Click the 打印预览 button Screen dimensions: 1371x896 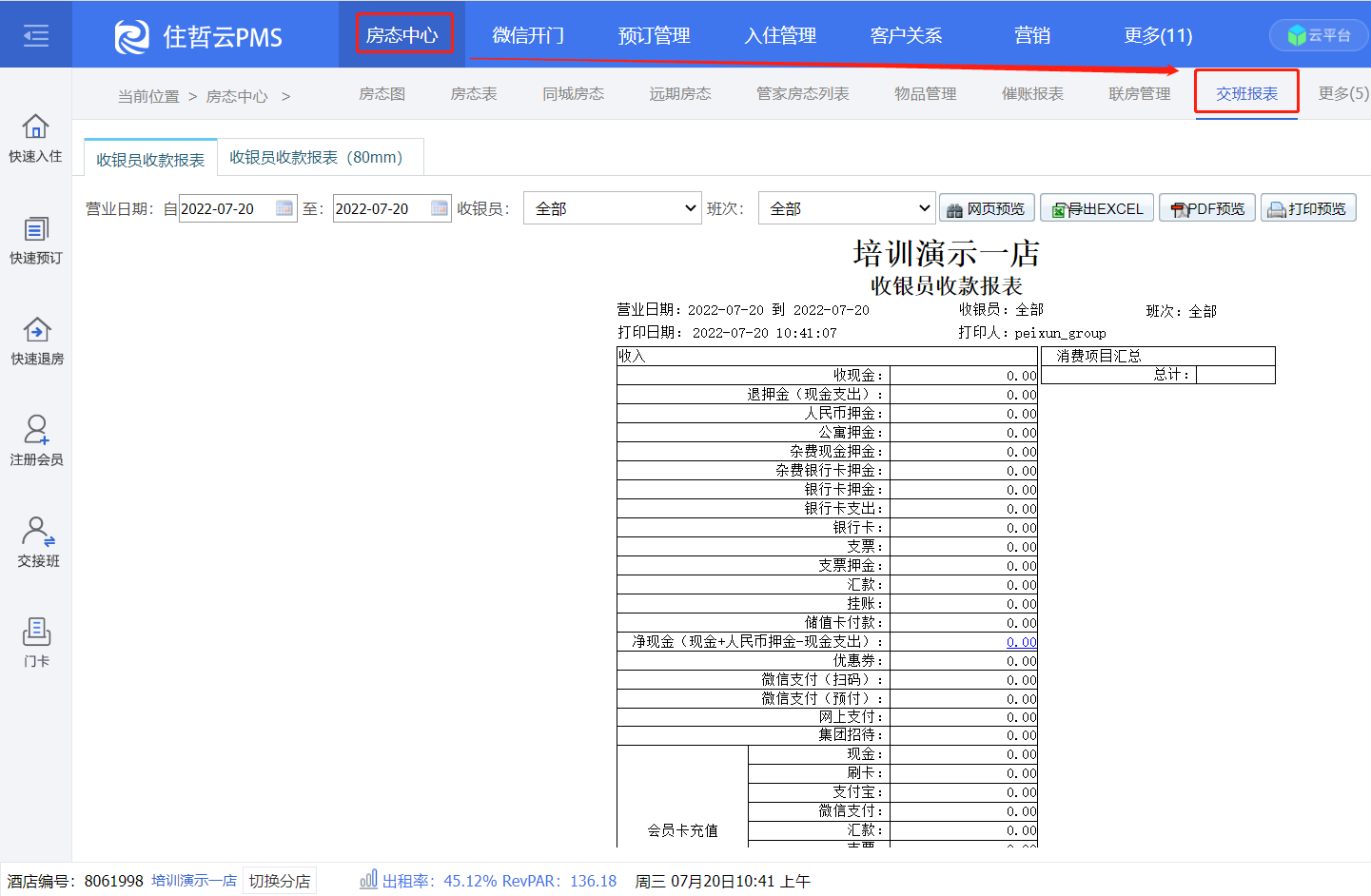[x=1308, y=208]
